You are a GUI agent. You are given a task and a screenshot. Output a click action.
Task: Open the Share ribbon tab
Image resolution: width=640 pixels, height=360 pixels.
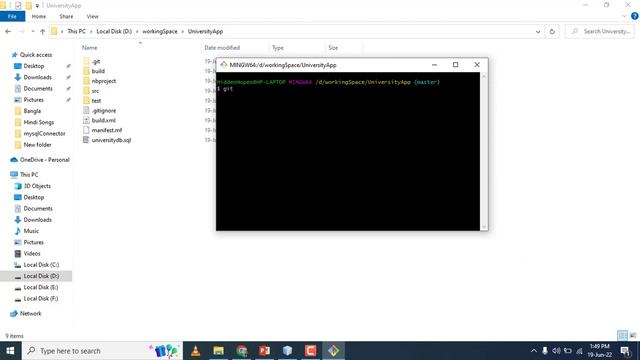tap(66, 16)
